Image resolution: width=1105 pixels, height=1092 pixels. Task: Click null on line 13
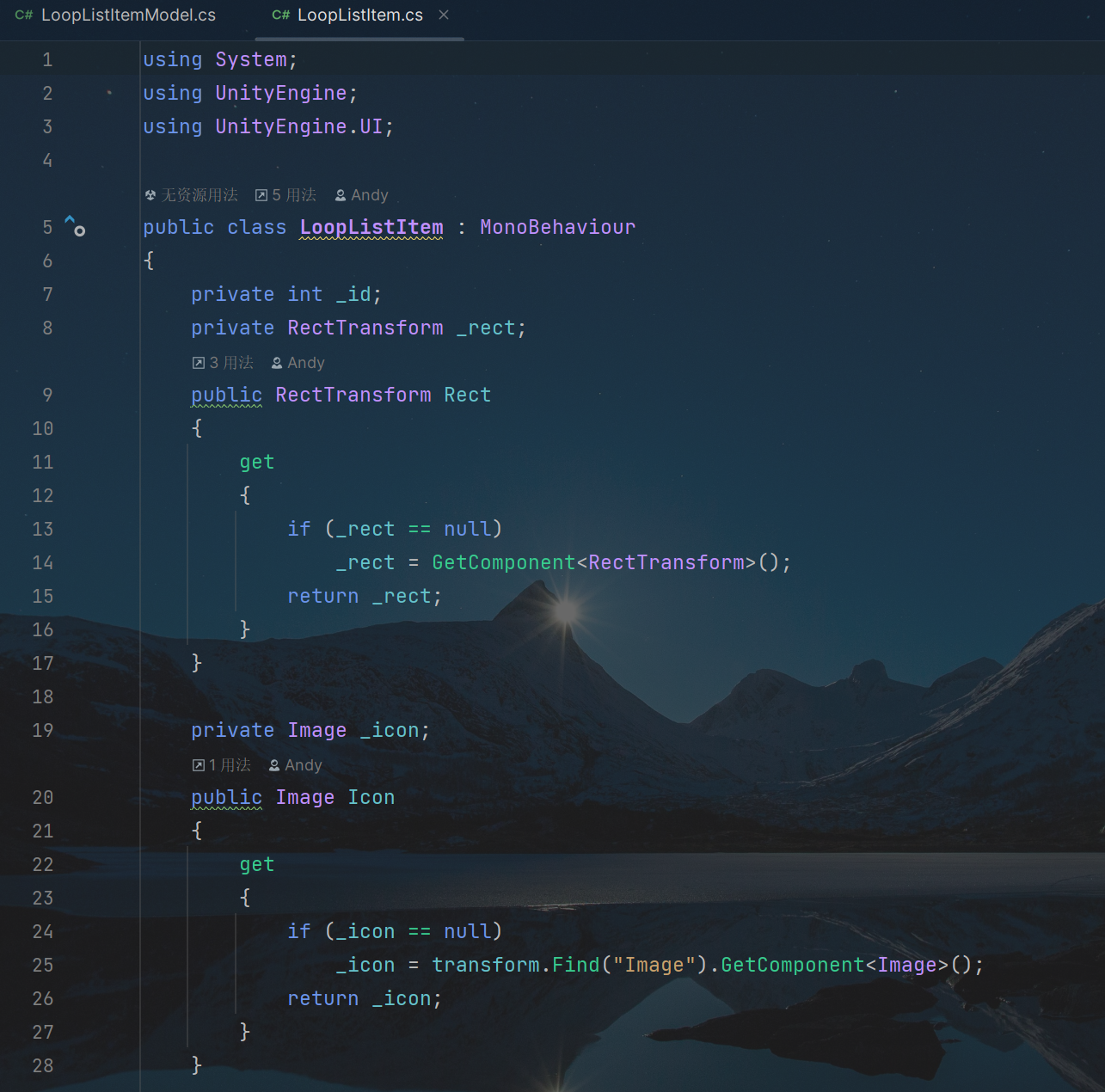468,529
